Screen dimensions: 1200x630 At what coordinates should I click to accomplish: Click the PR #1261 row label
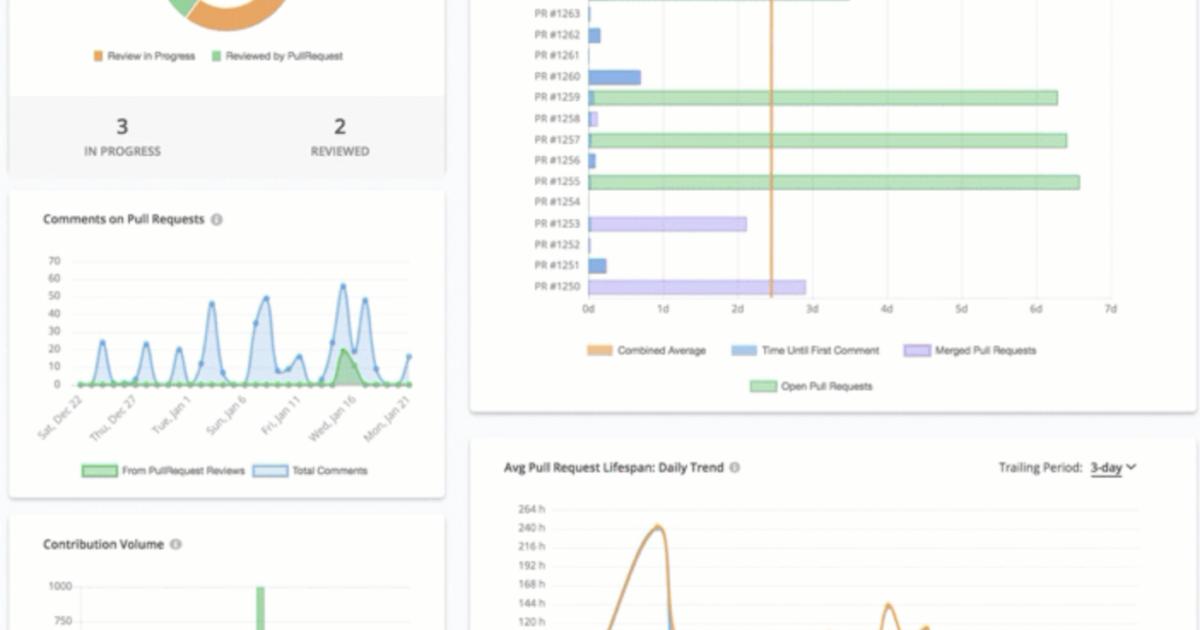pyautogui.click(x=557, y=56)
